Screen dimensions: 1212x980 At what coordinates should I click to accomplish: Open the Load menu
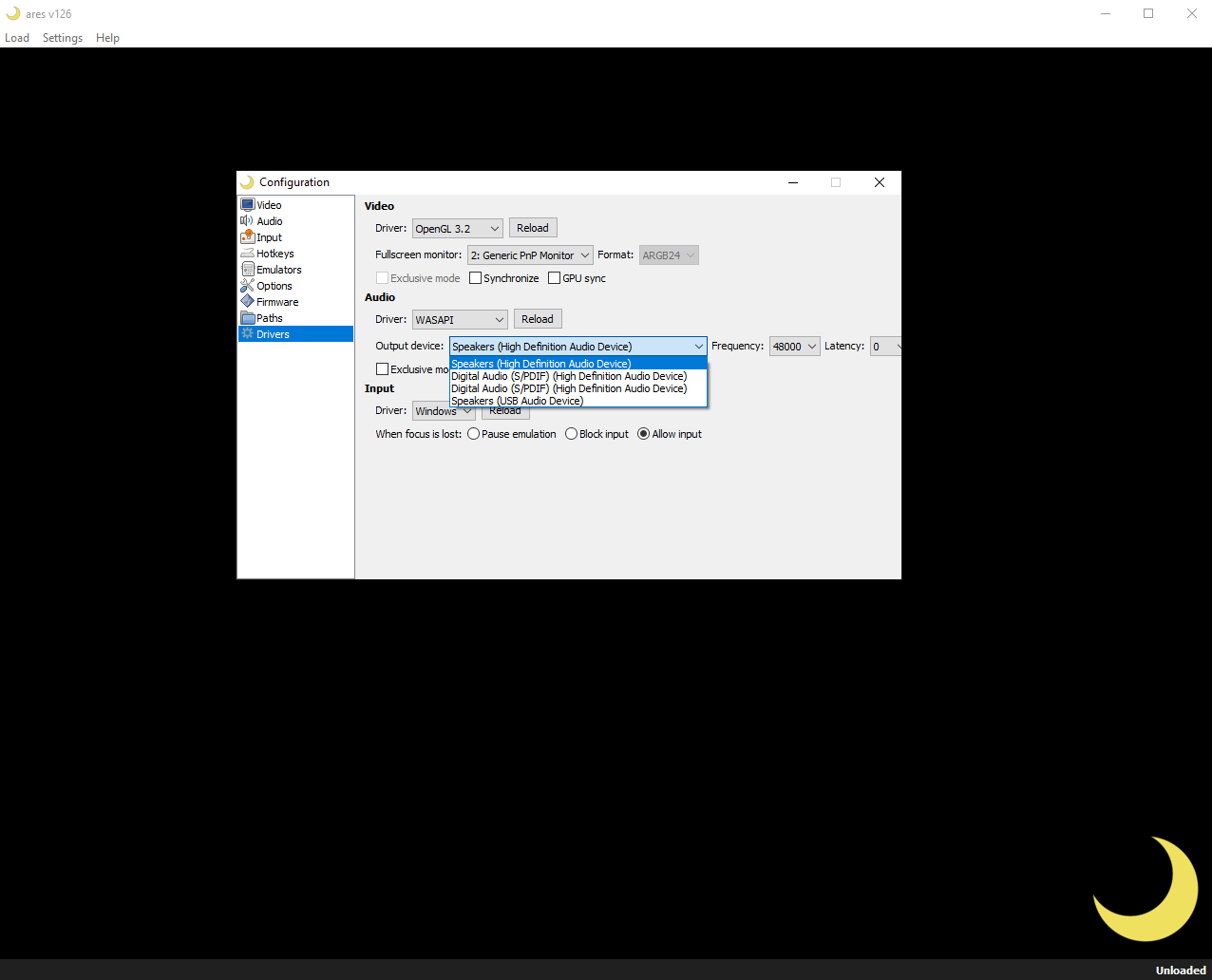pyautogui.click(x=17, y=38)
